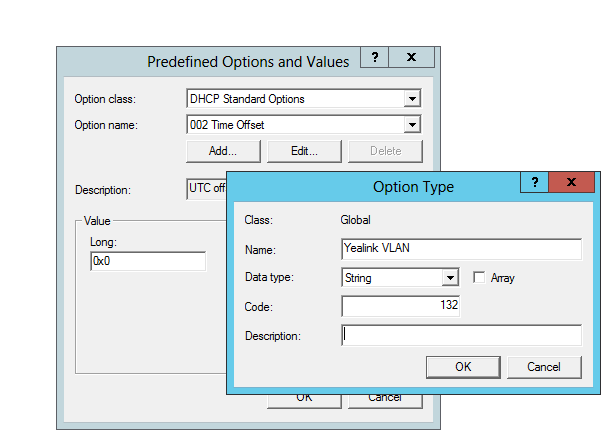614x442 pixels.
Task: Click the Code field showing 132
Action: point(401,306)
